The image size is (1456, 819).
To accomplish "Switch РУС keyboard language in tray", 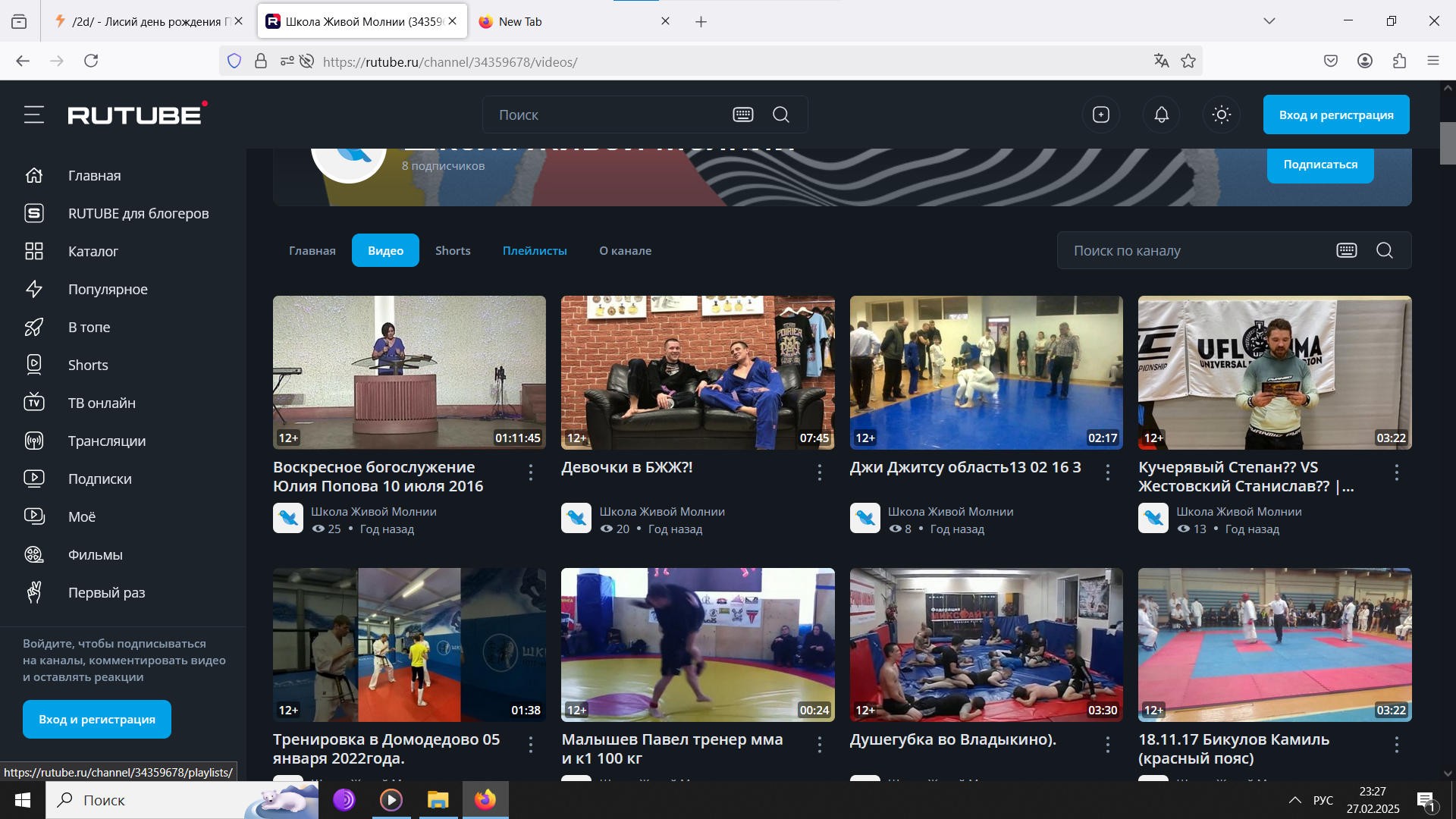I will [1323, 800].
